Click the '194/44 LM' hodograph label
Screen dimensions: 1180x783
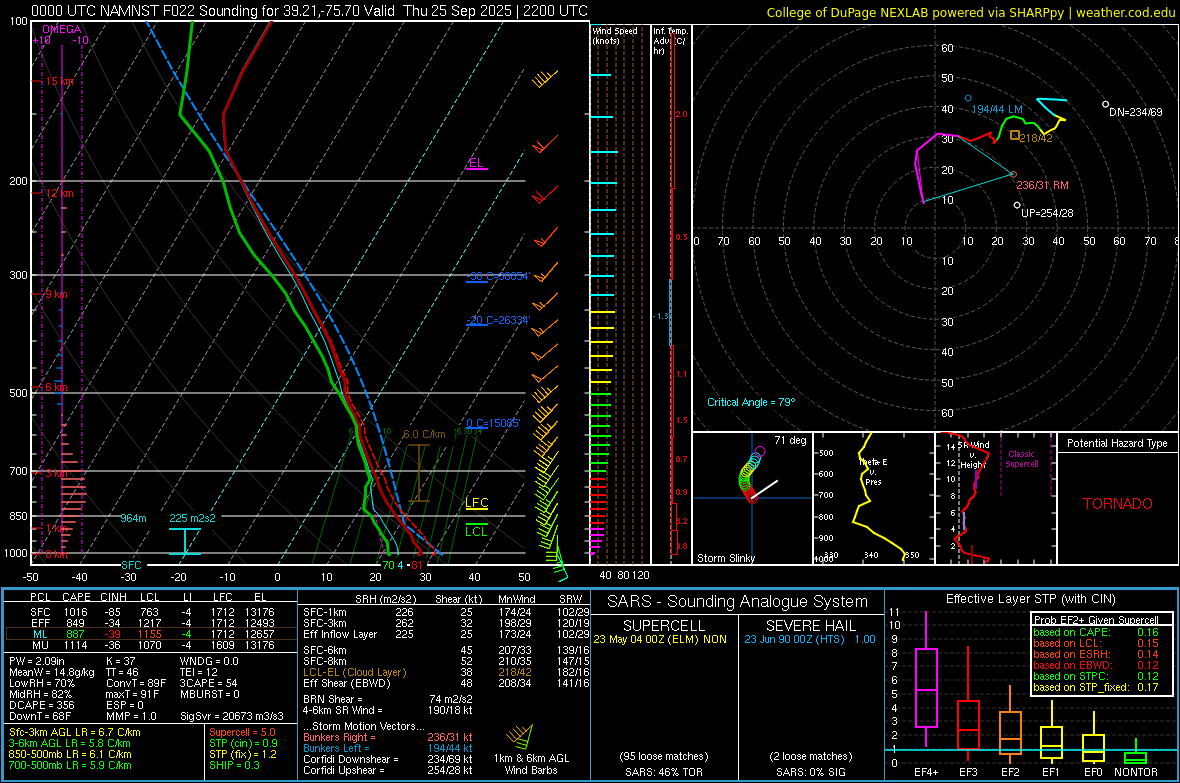[997, 109]
